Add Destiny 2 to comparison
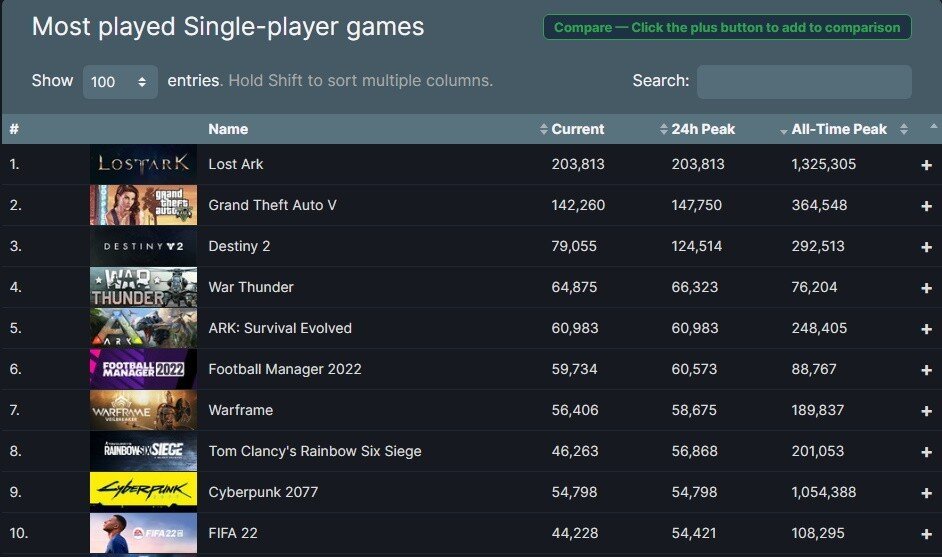The image size is (942, 557). [926, 247]
